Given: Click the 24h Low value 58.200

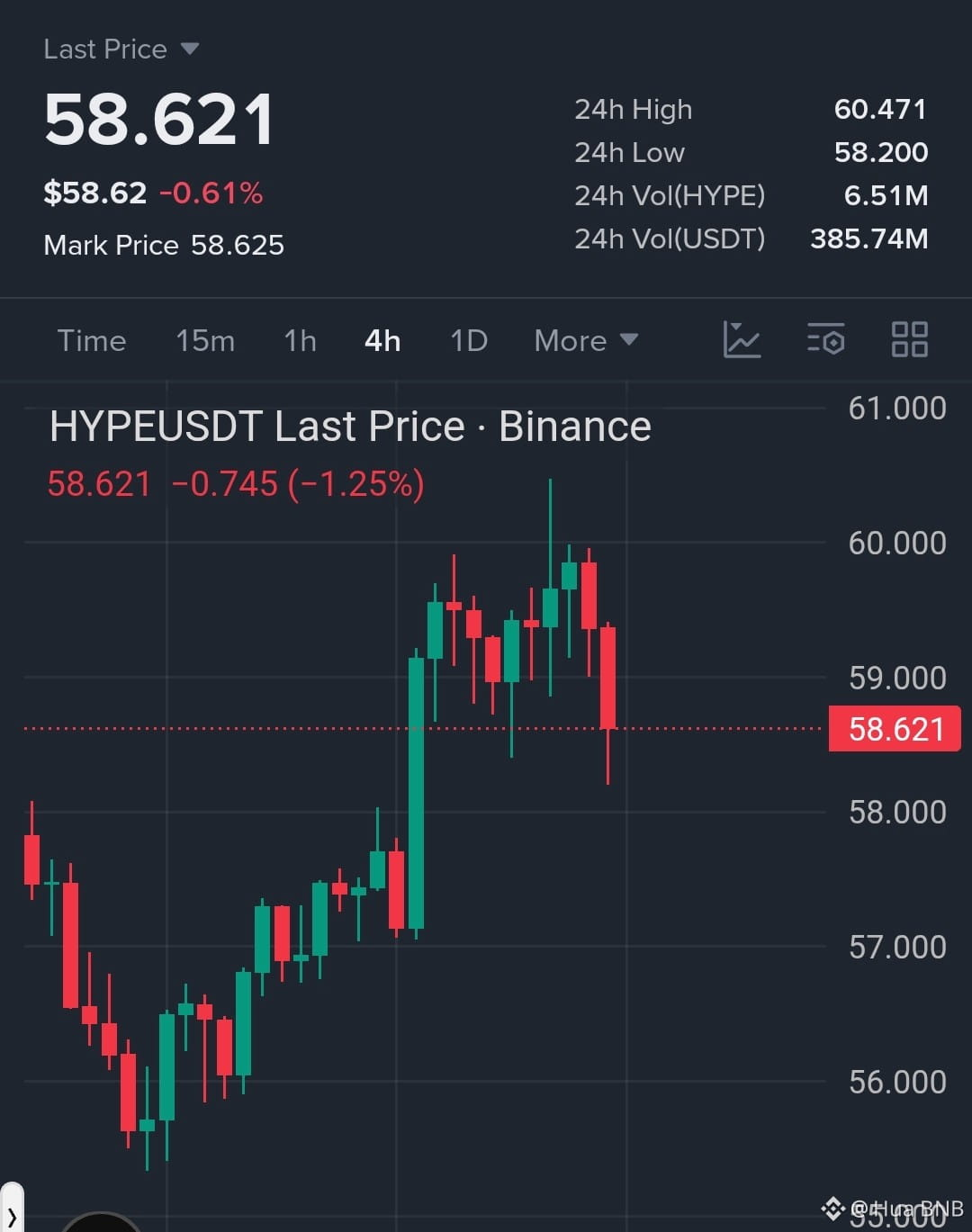Looking at the screenshot, I should (x=881, y=152).
